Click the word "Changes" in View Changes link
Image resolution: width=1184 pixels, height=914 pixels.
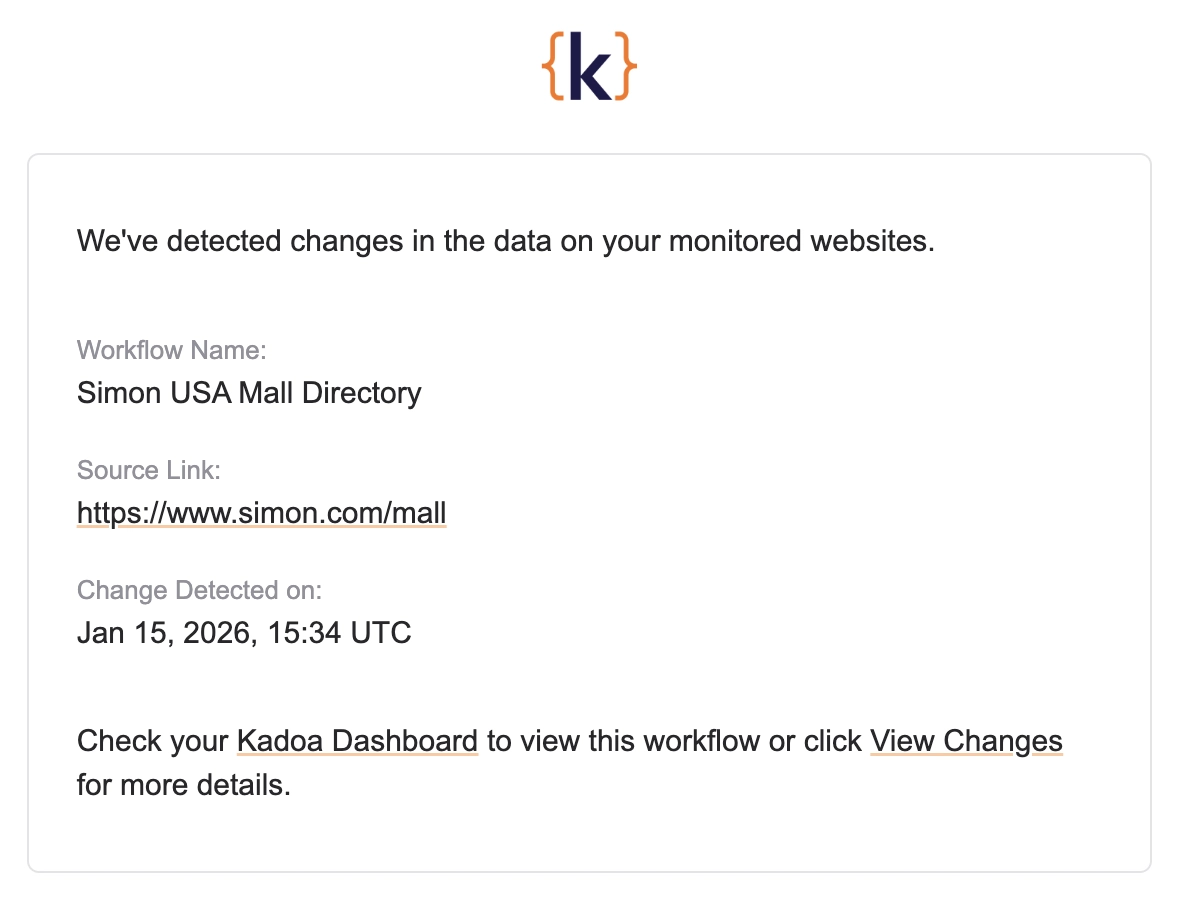click(1002, 741)
